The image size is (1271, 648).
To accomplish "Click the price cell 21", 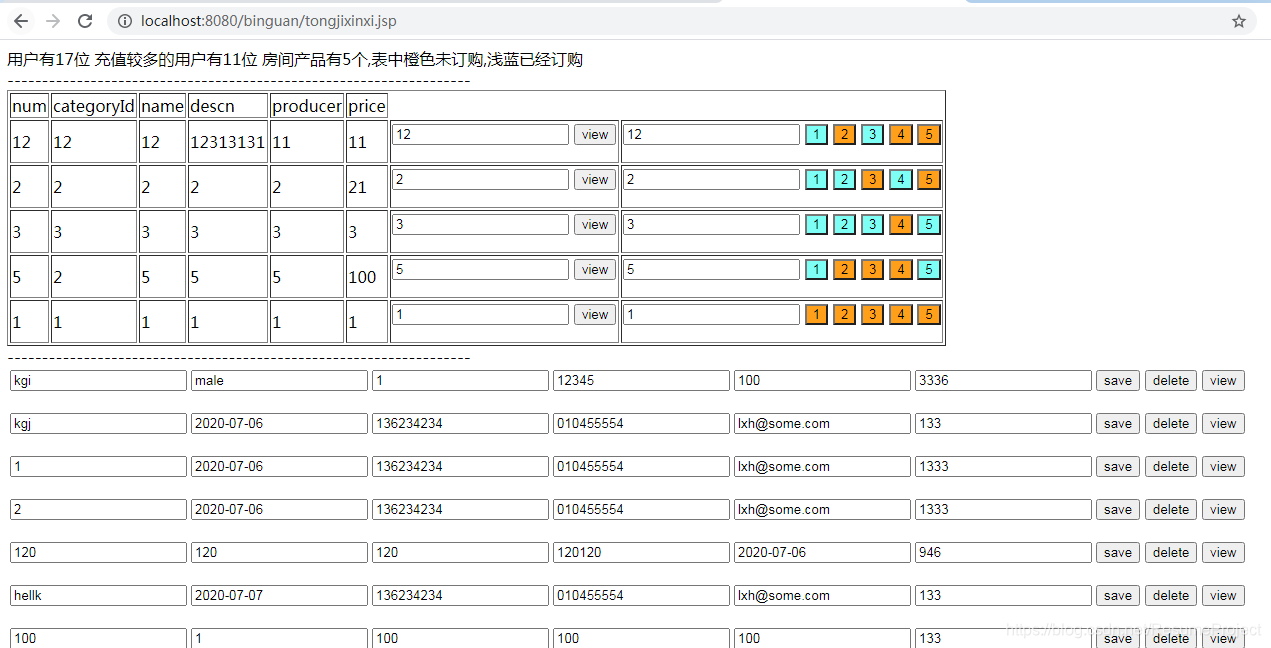I will point(367,187).
